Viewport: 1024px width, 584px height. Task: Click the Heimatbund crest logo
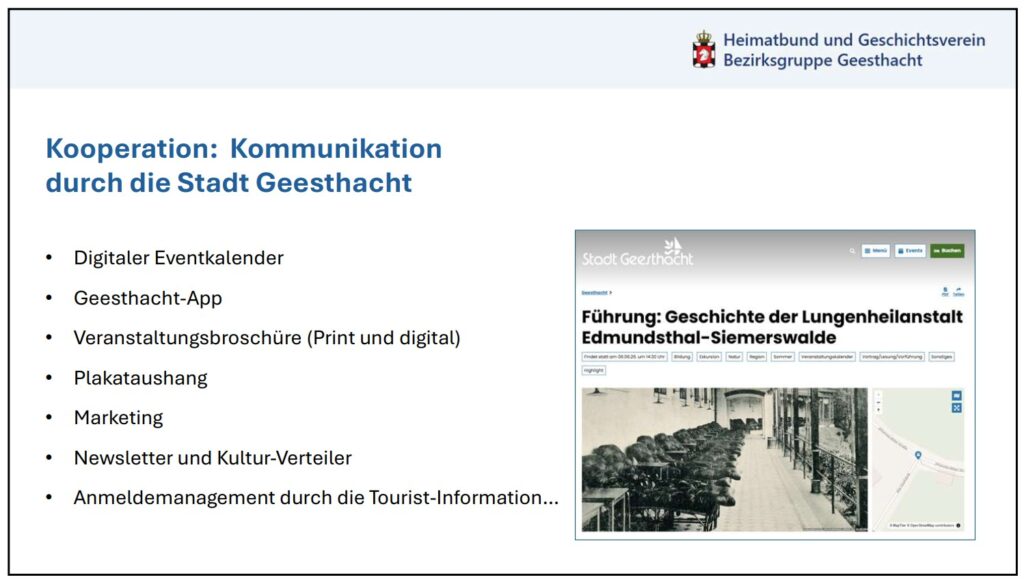point(703,50)
